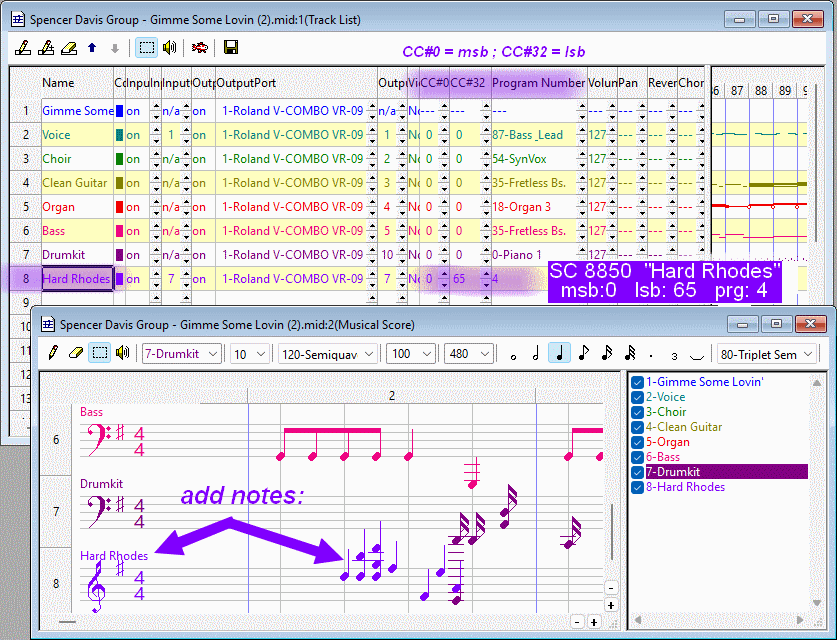This screenshot has height=640, width=837.
Task: Uncheck the 2-Voice track checkbox
Action: point(637,397)
